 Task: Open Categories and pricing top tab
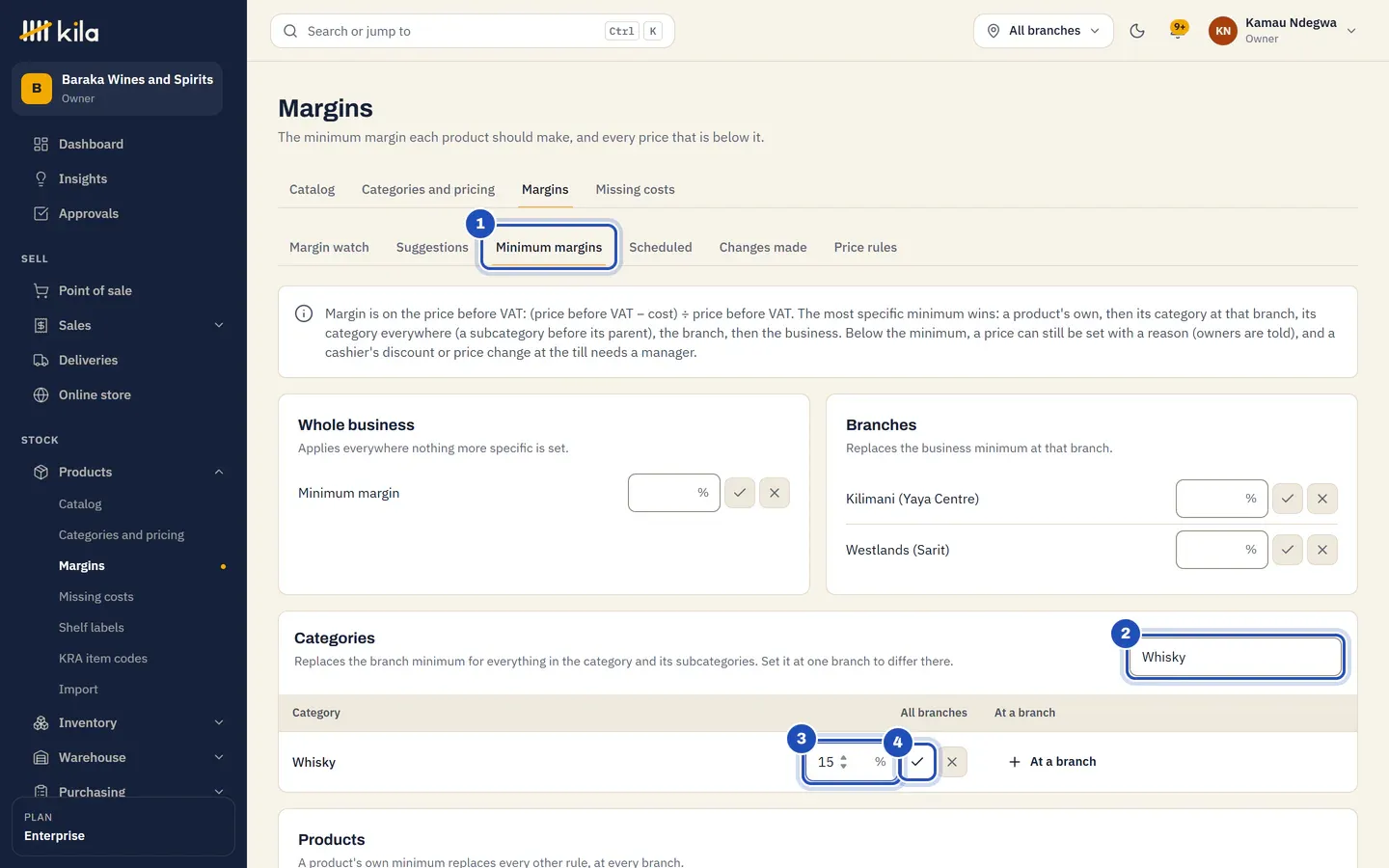coord(428,189)
